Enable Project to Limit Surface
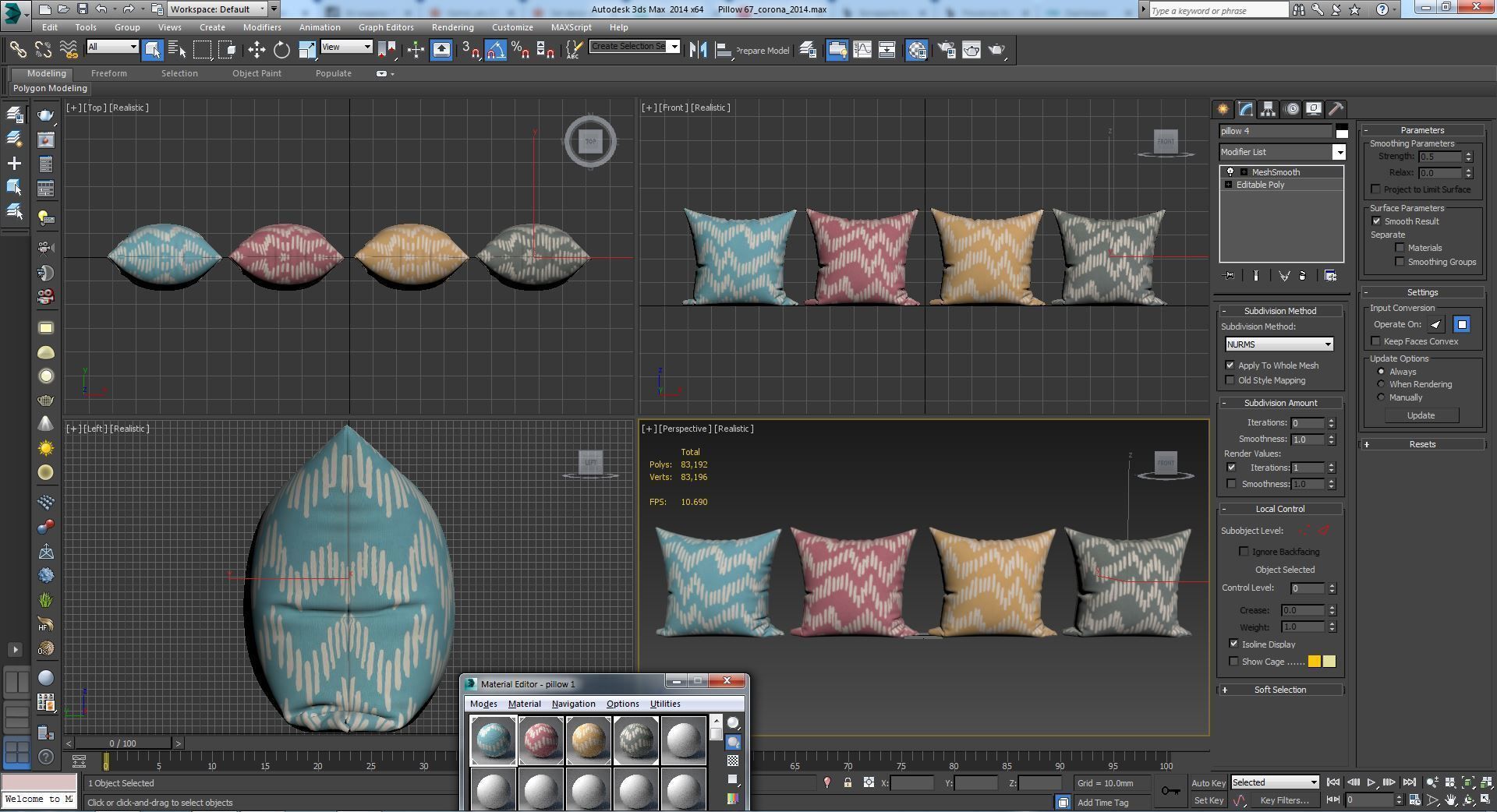 click(x=1375, y=189)
